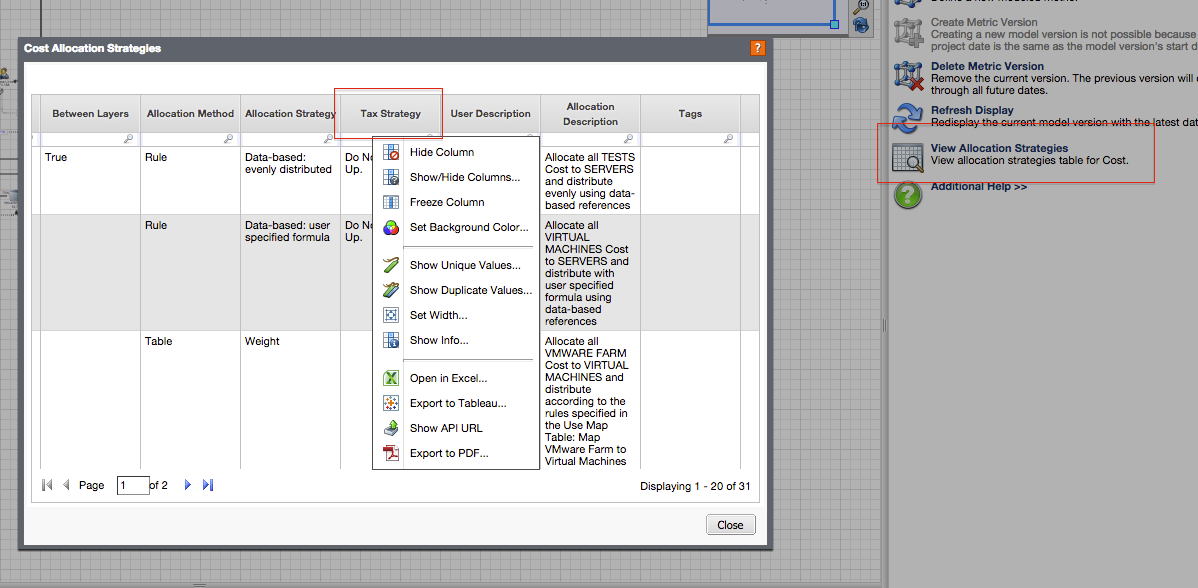Close the Cost Allocation Strategies dialog

click(x=730, y=525)
